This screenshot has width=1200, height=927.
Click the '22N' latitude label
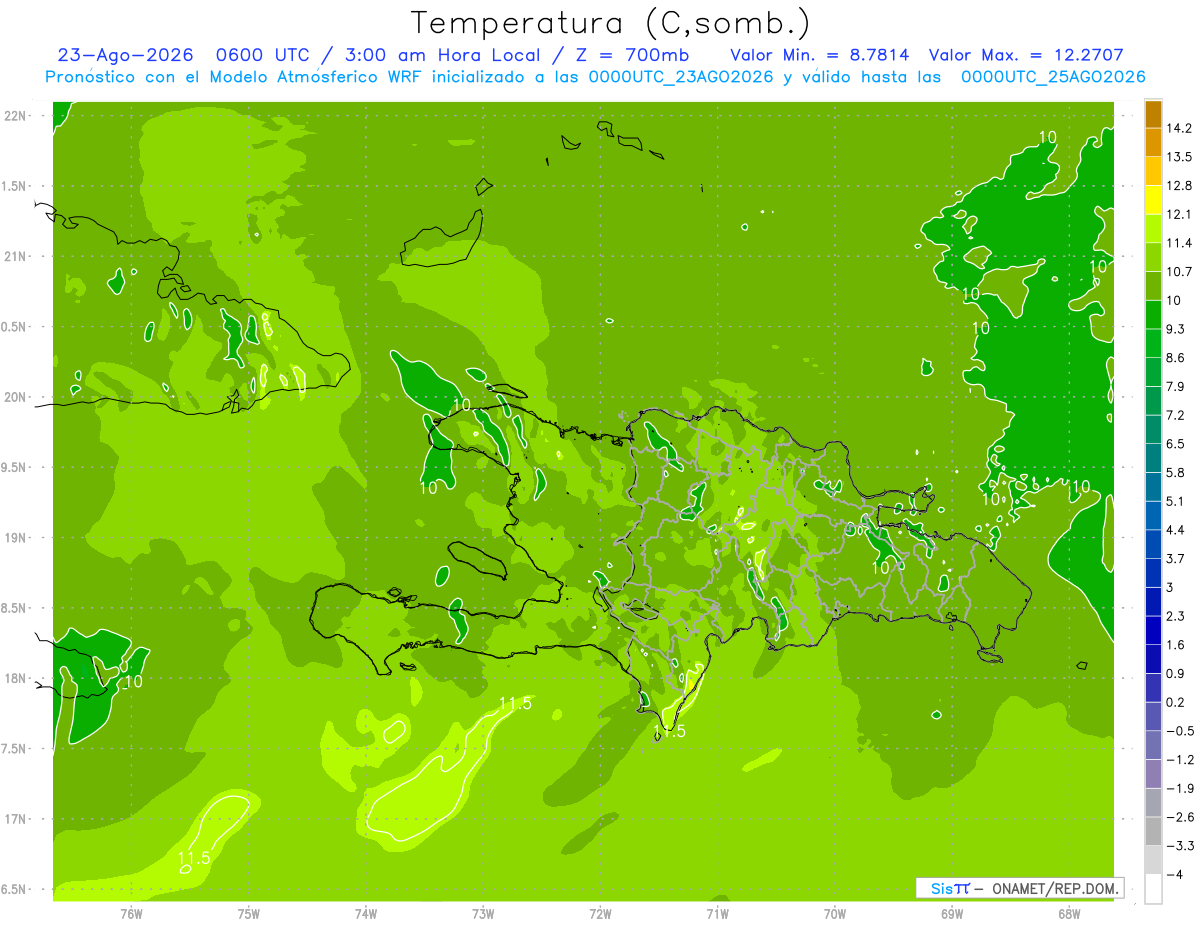pyautogui.click(x=15, y=115)
